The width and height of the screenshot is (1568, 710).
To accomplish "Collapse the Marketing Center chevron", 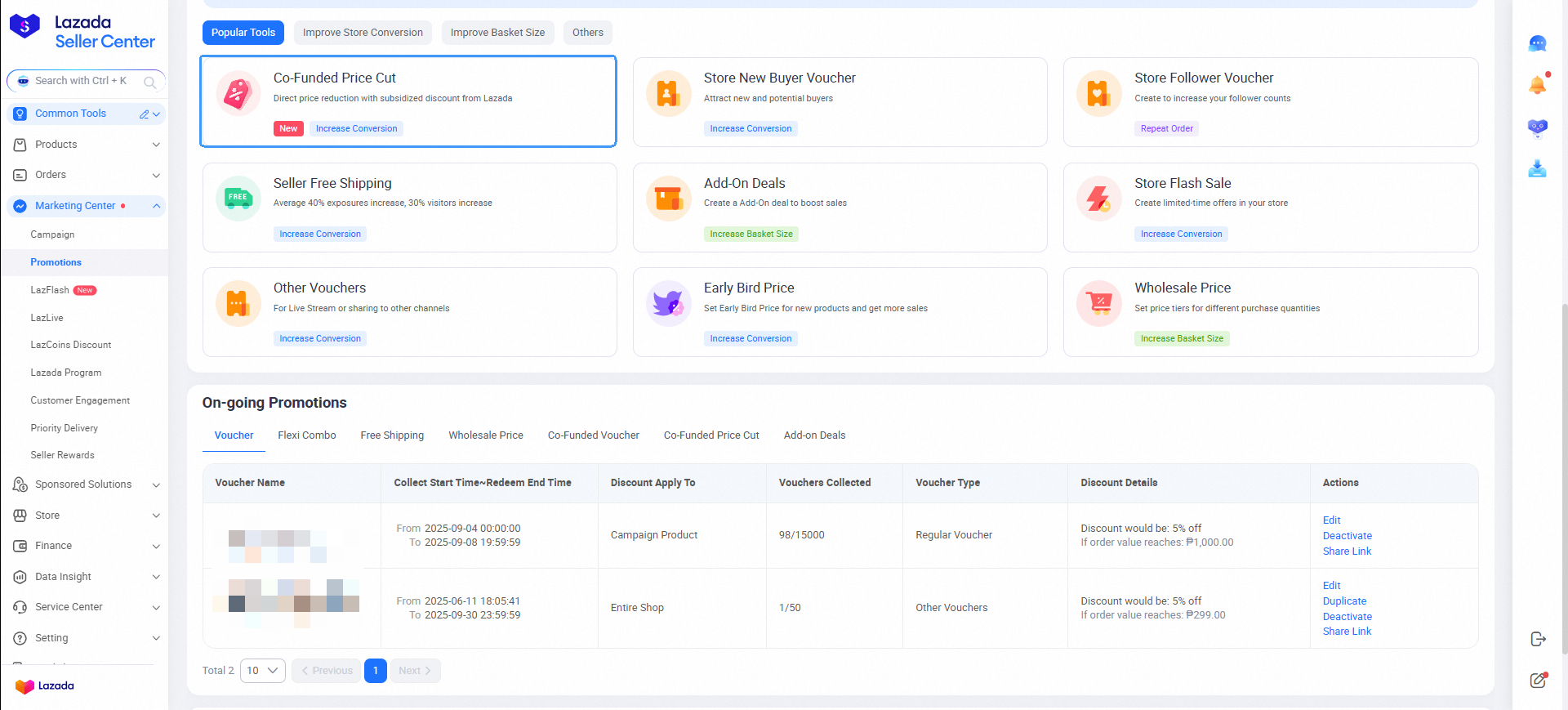I will tap(156, 206).
